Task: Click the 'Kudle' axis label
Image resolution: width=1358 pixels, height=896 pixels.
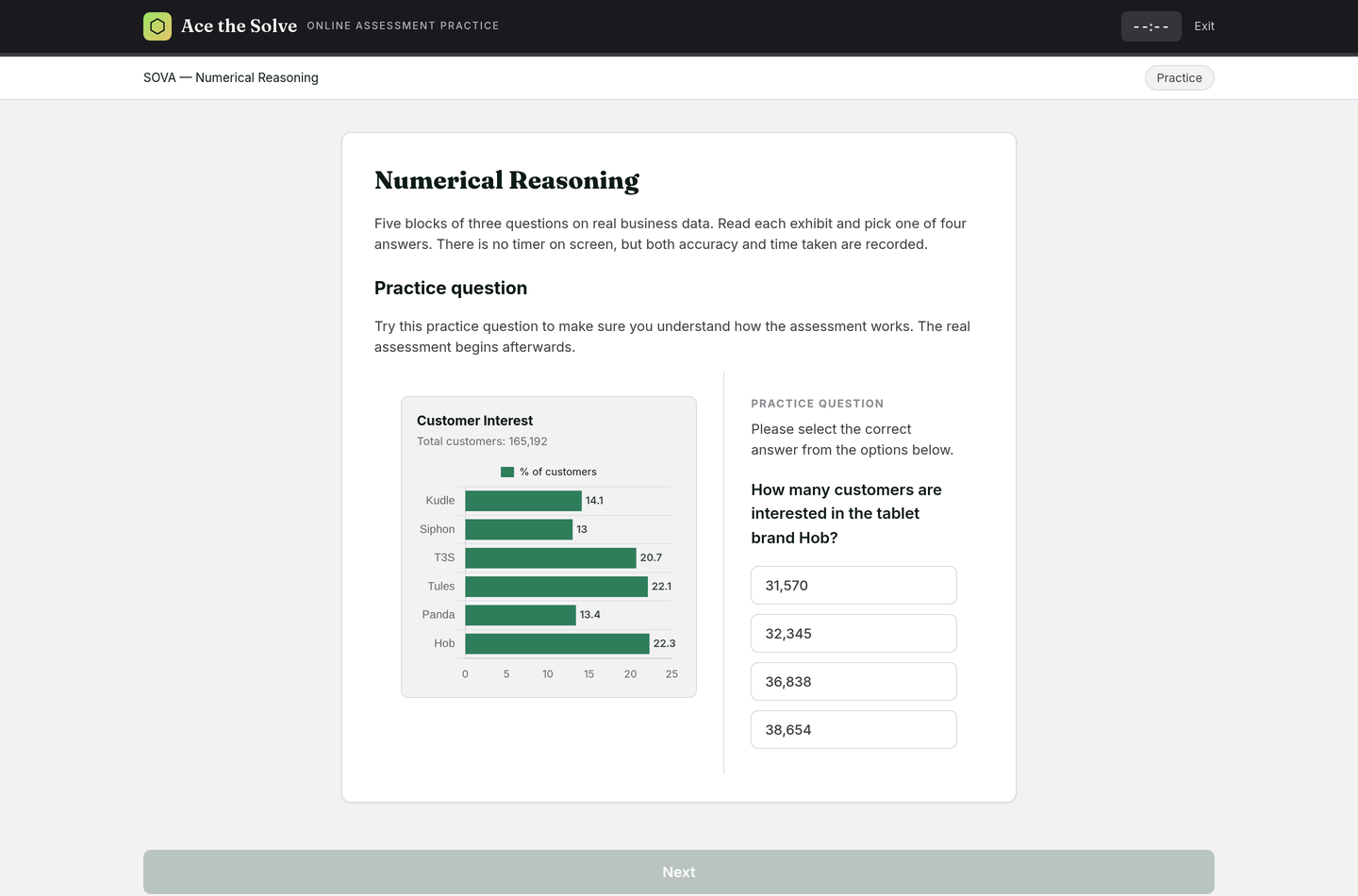Action: pos(440,501)
